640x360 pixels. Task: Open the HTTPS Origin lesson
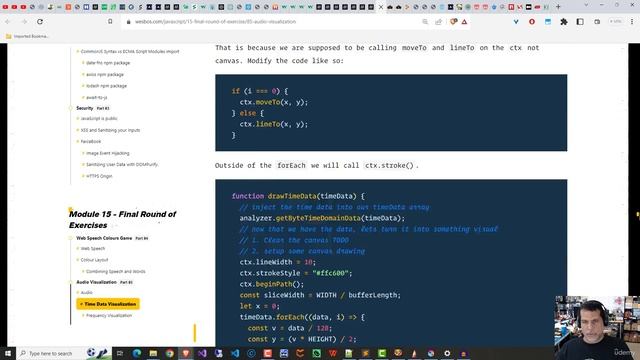click(x=99, y=176)
